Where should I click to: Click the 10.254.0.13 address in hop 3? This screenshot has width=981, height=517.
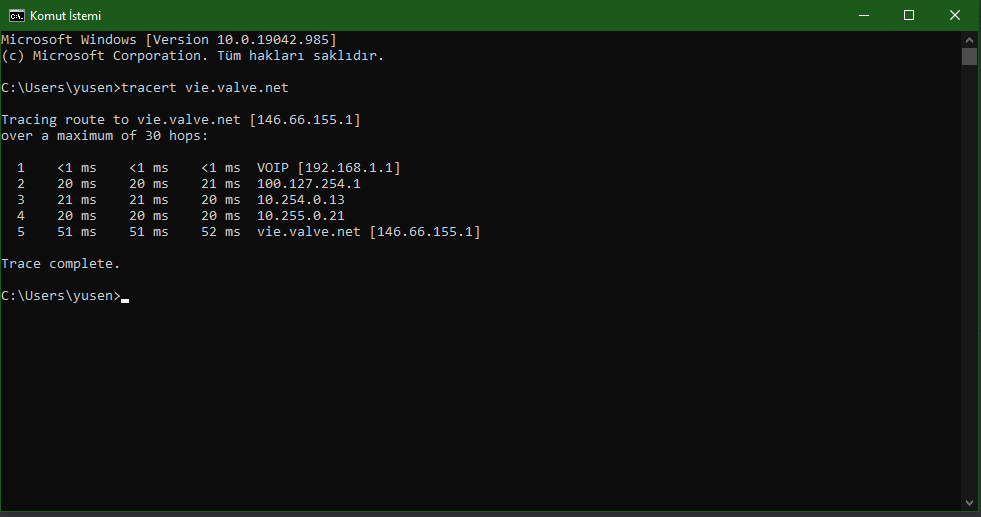pyautogui.click(x=300, y=200)
